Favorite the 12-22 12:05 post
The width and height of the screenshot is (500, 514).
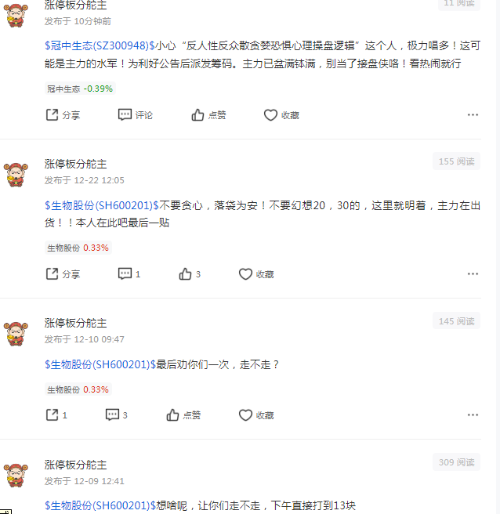[256, 274]
